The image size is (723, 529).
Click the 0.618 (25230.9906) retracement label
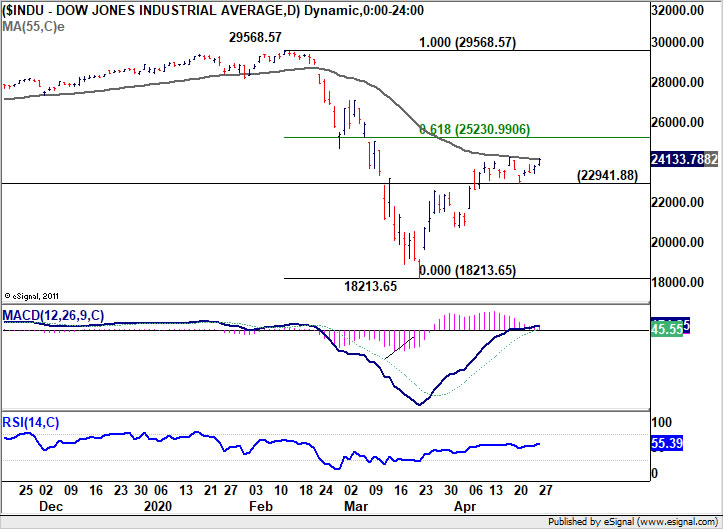point(474,129)
